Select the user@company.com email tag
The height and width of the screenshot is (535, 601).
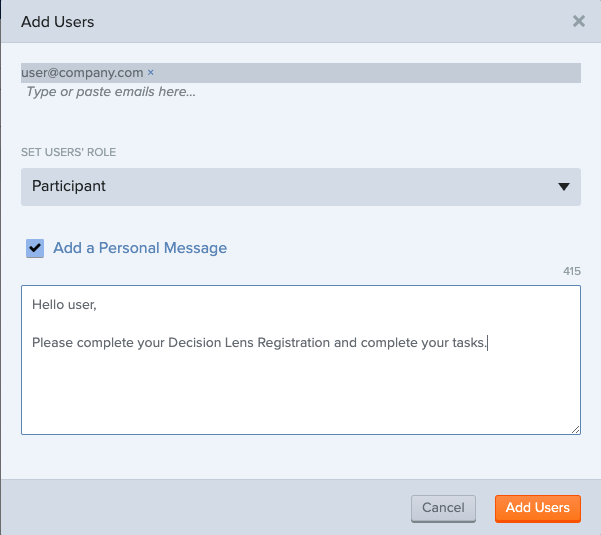tap(82, 72)
